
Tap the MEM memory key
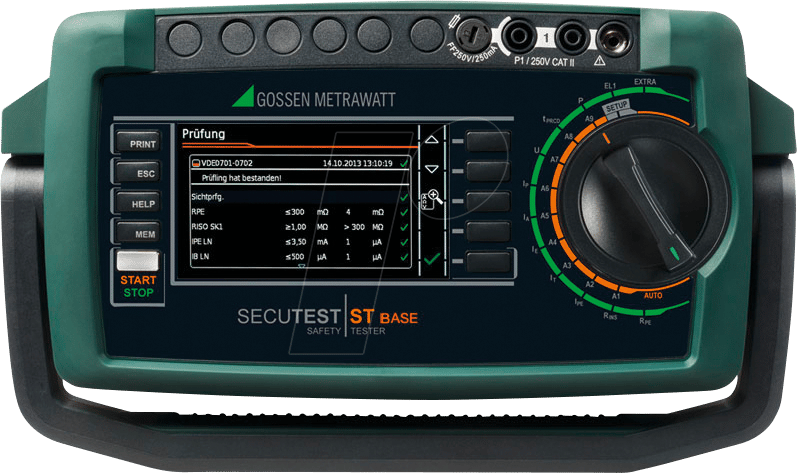coord(137,234)
